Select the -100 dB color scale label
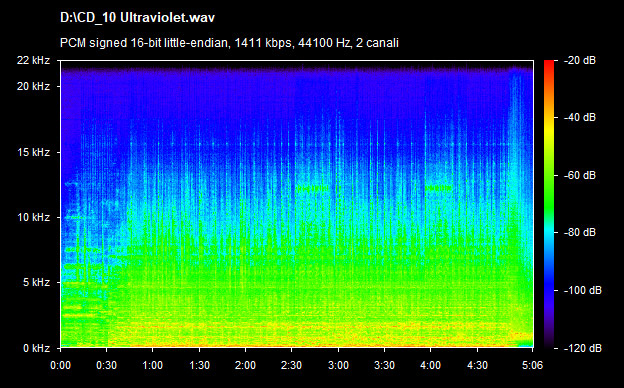624x388 pixels. 583,291
